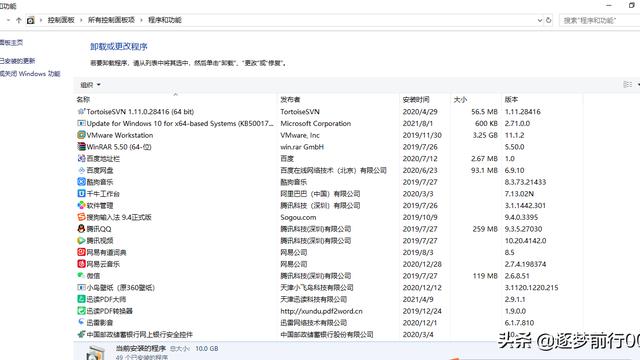Screen dimensions: 640x360
Task: Click the search 程序和功能 box
Action: click(599, 20)
